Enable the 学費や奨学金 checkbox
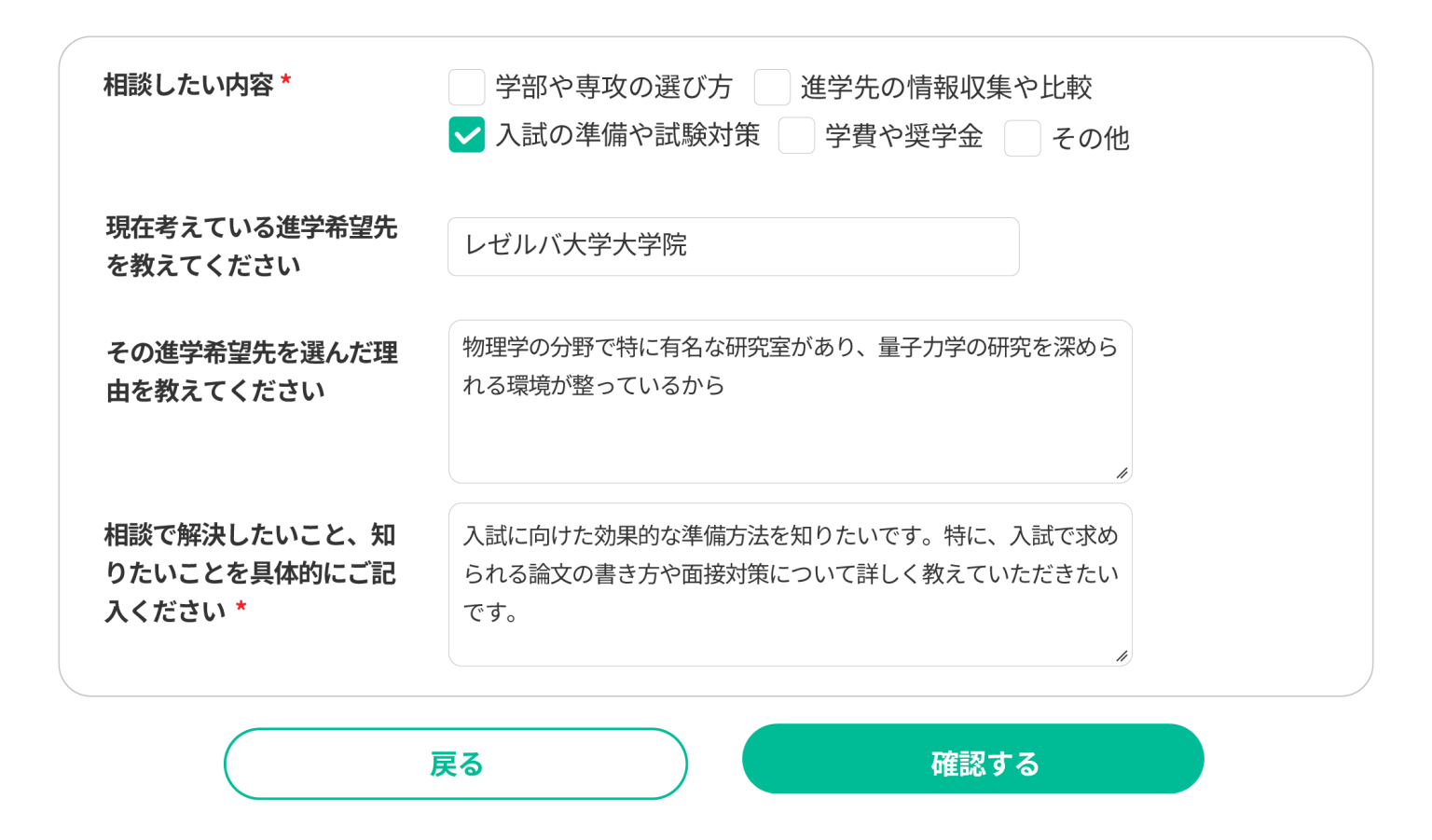Image resolution: width=1432 pixels, height=840 pixels. 796,136
